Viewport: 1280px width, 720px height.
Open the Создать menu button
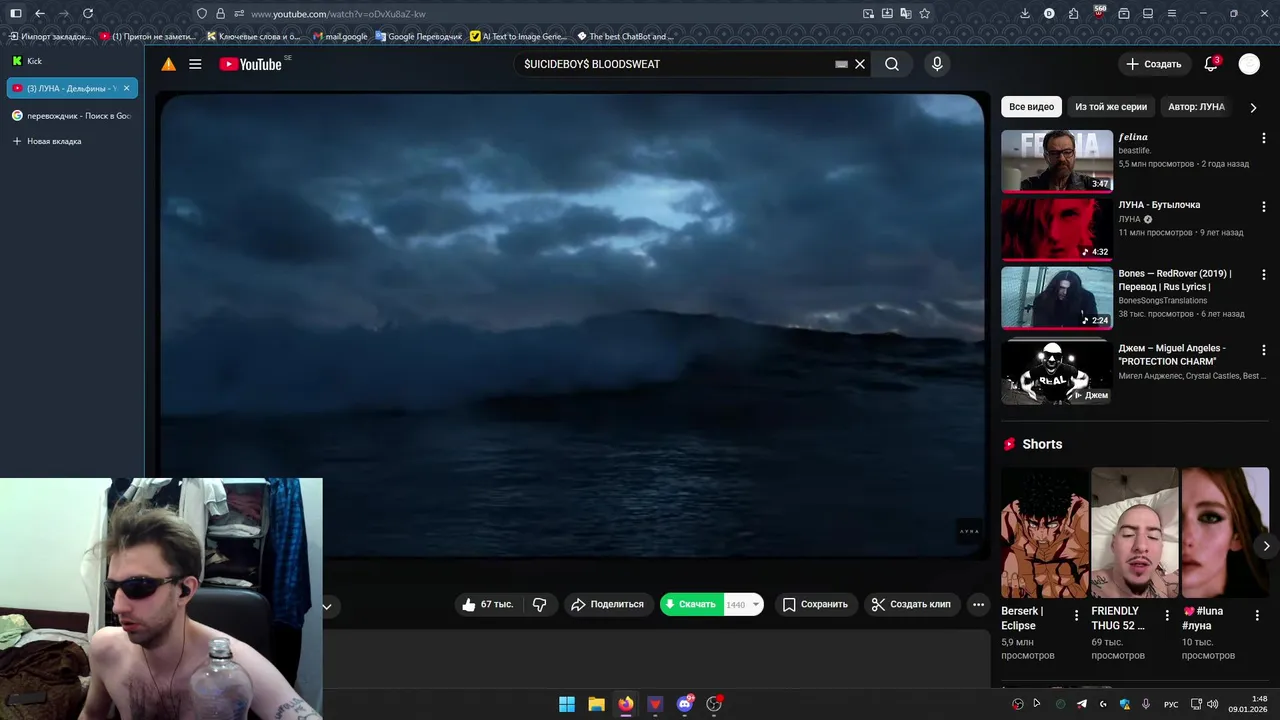point(1154,64)
